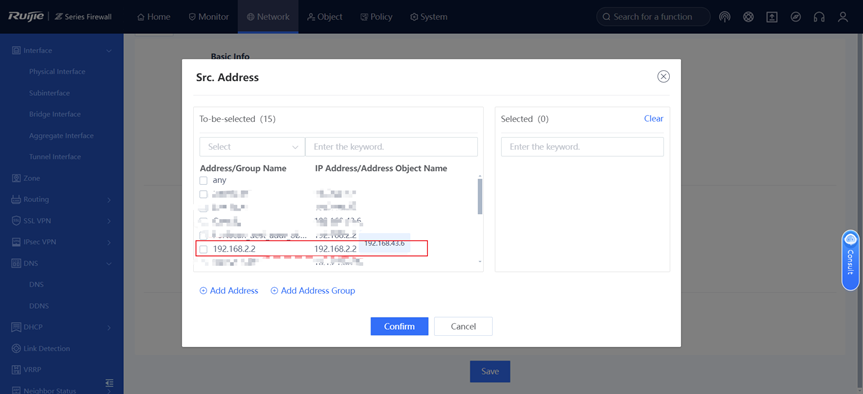Click the address list scrollbar

pyautogui.click(x=480, y=196)
